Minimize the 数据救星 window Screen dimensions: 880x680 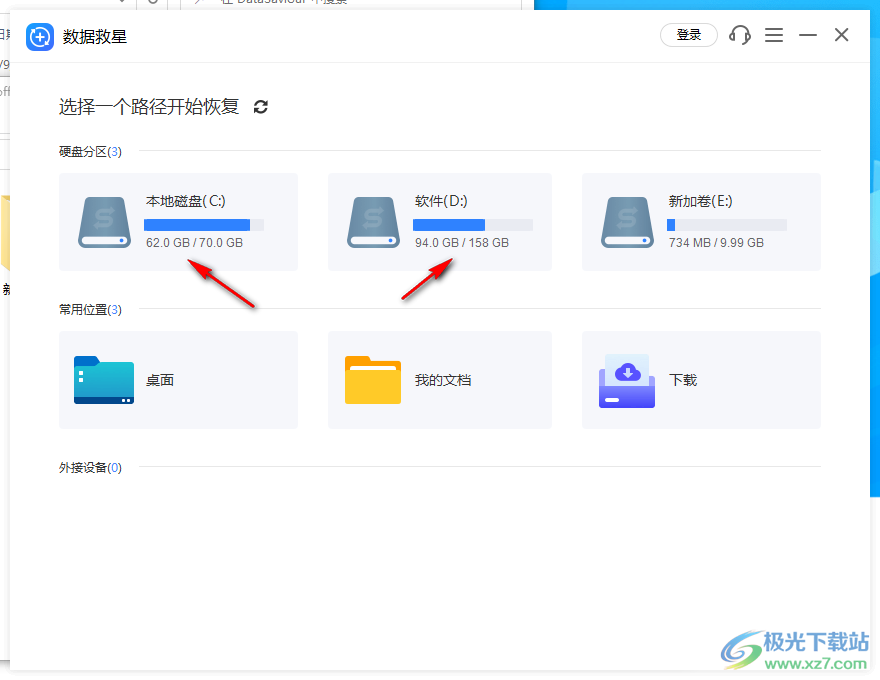tap(808, 35)
